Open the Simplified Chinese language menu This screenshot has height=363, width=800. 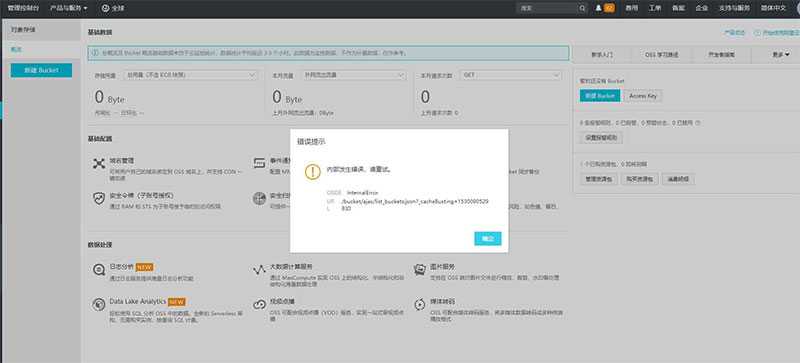[x=773, y=8]
